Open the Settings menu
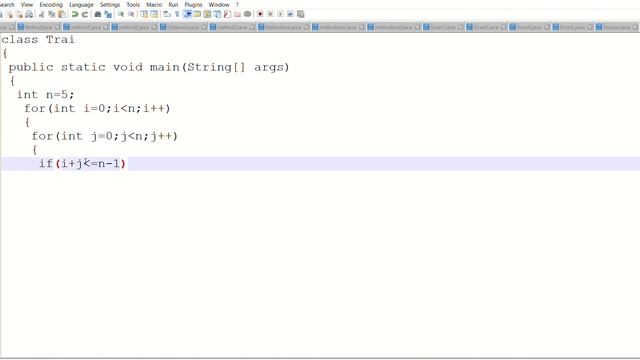 pyautogui.click(x=110, y=4)
